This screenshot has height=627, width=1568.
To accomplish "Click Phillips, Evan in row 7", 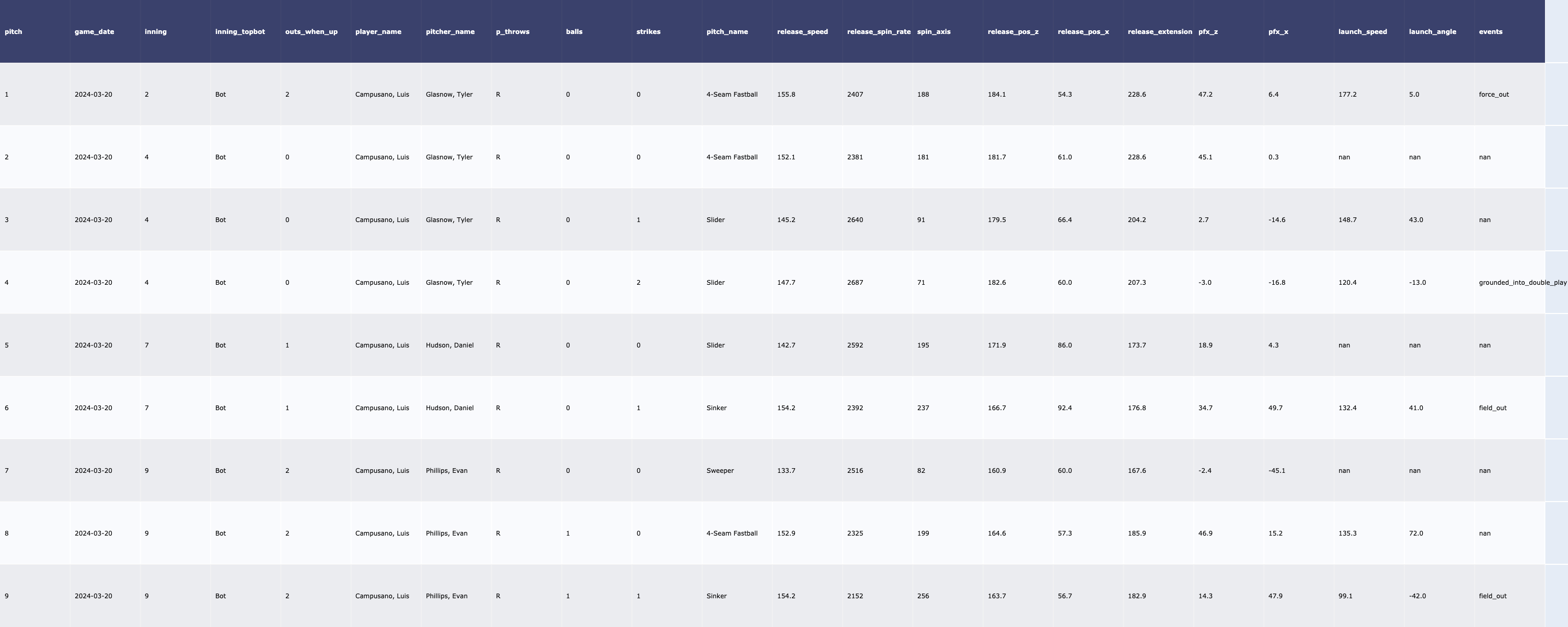I will click(x=446, y=471).
